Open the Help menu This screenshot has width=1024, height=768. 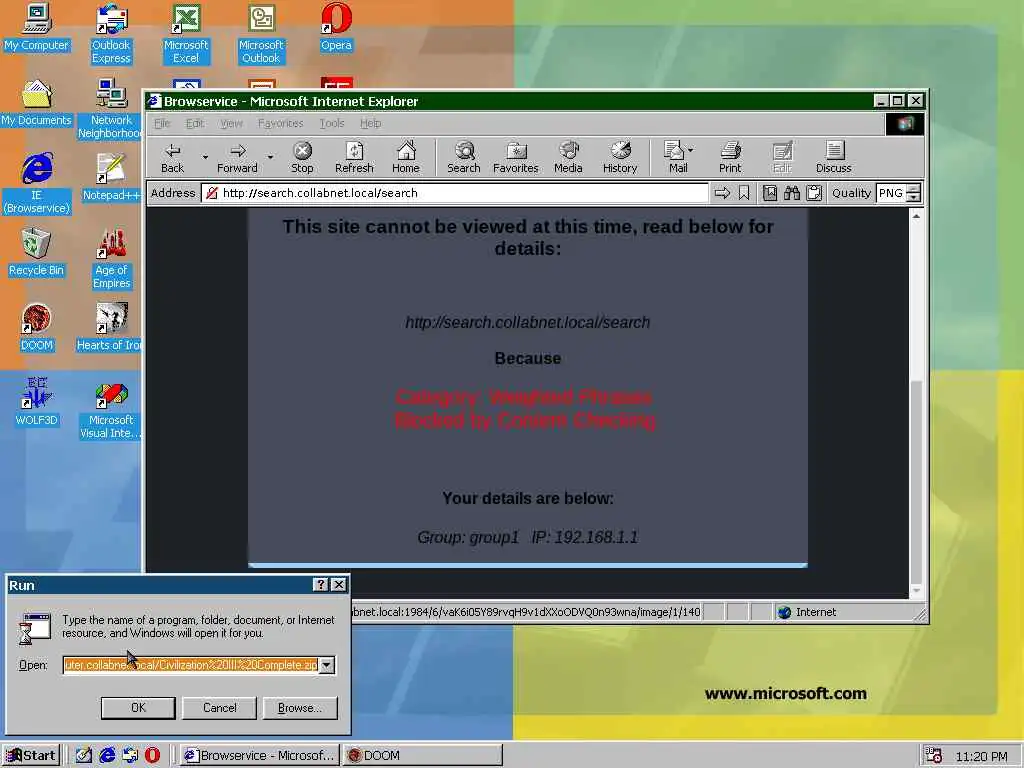(x=370, y=123)
